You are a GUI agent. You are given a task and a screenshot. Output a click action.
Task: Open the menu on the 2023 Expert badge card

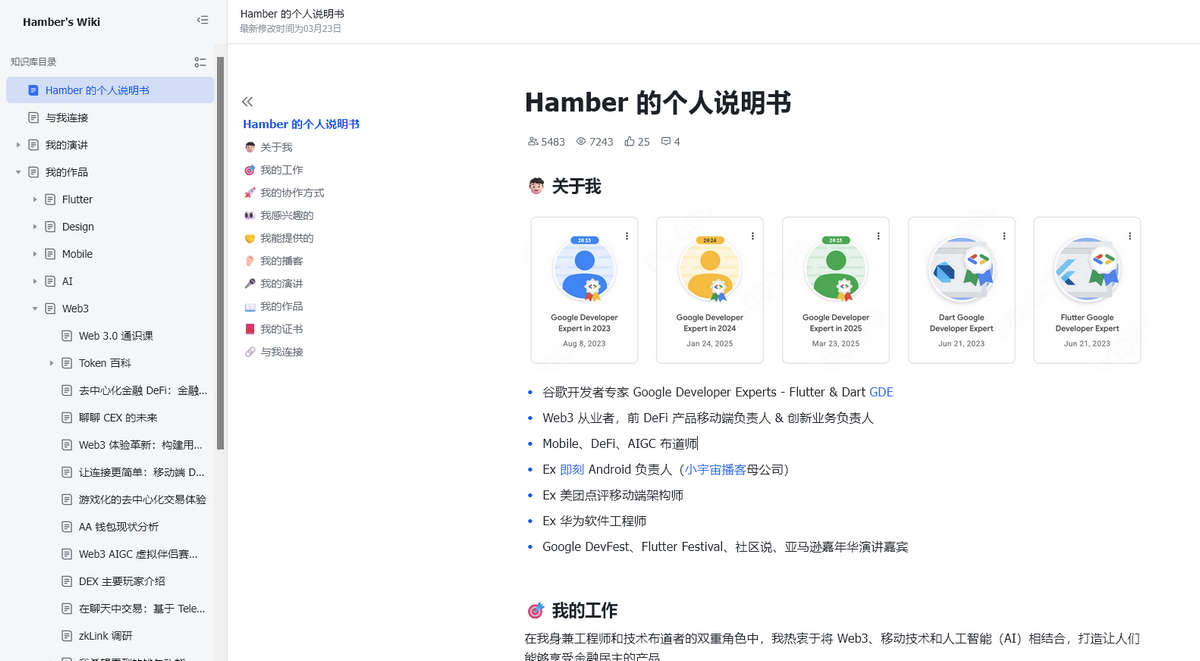coord(627,236)
